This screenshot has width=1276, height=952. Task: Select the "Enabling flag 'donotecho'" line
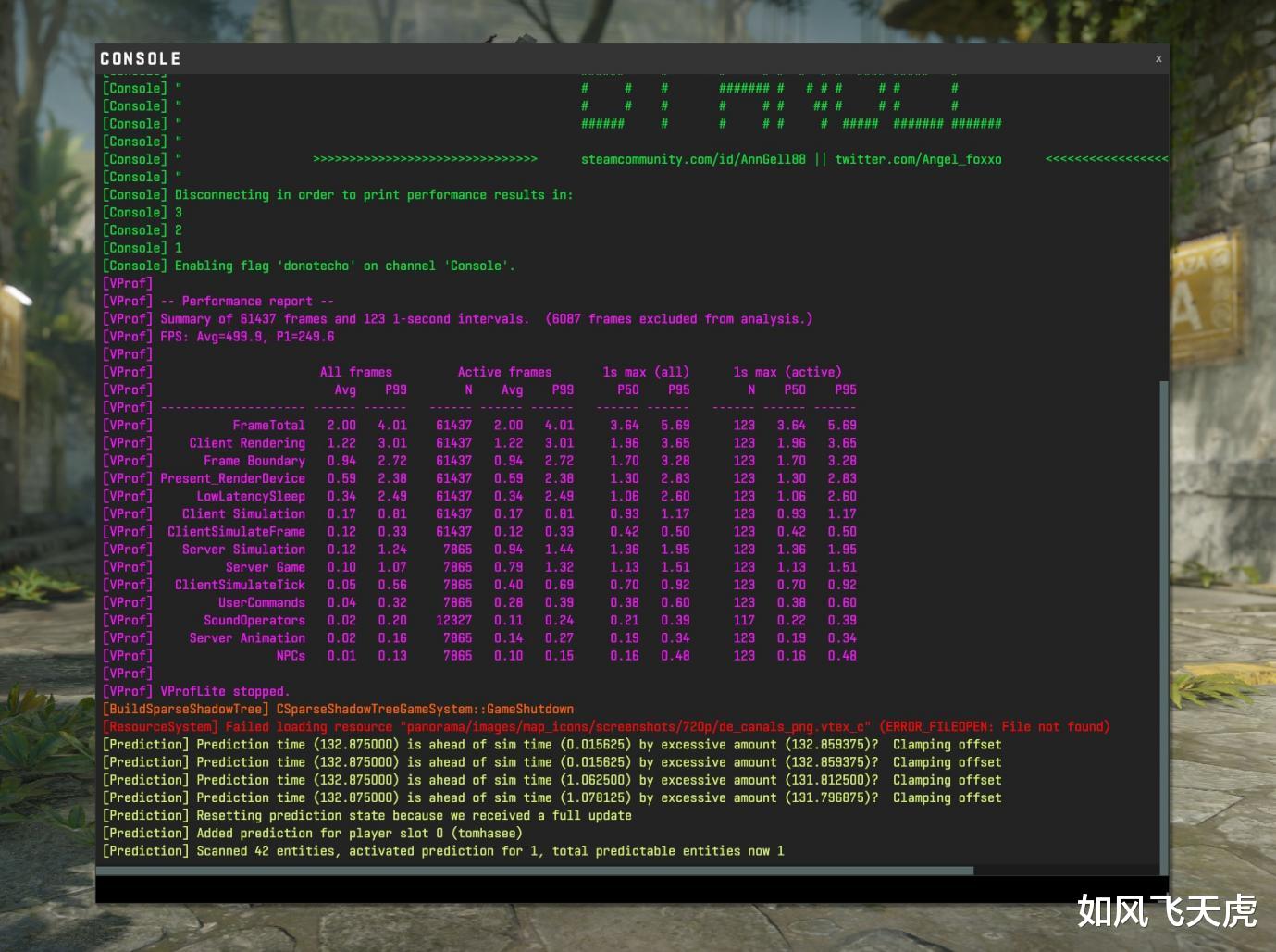click(309, 266)
